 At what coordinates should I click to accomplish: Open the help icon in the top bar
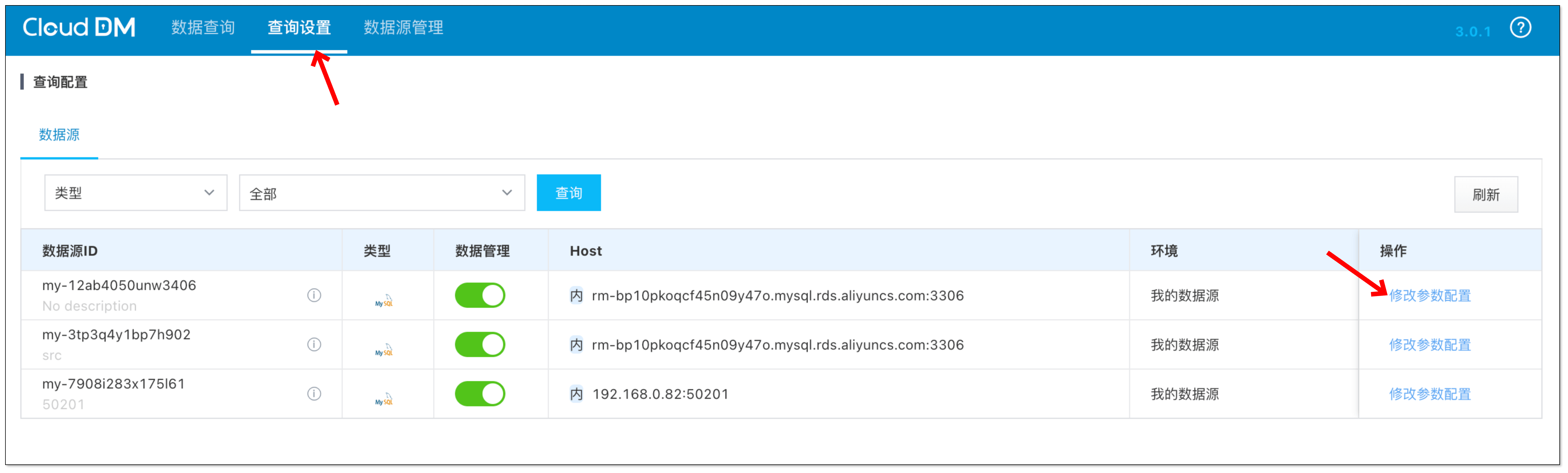(1520, 27)
